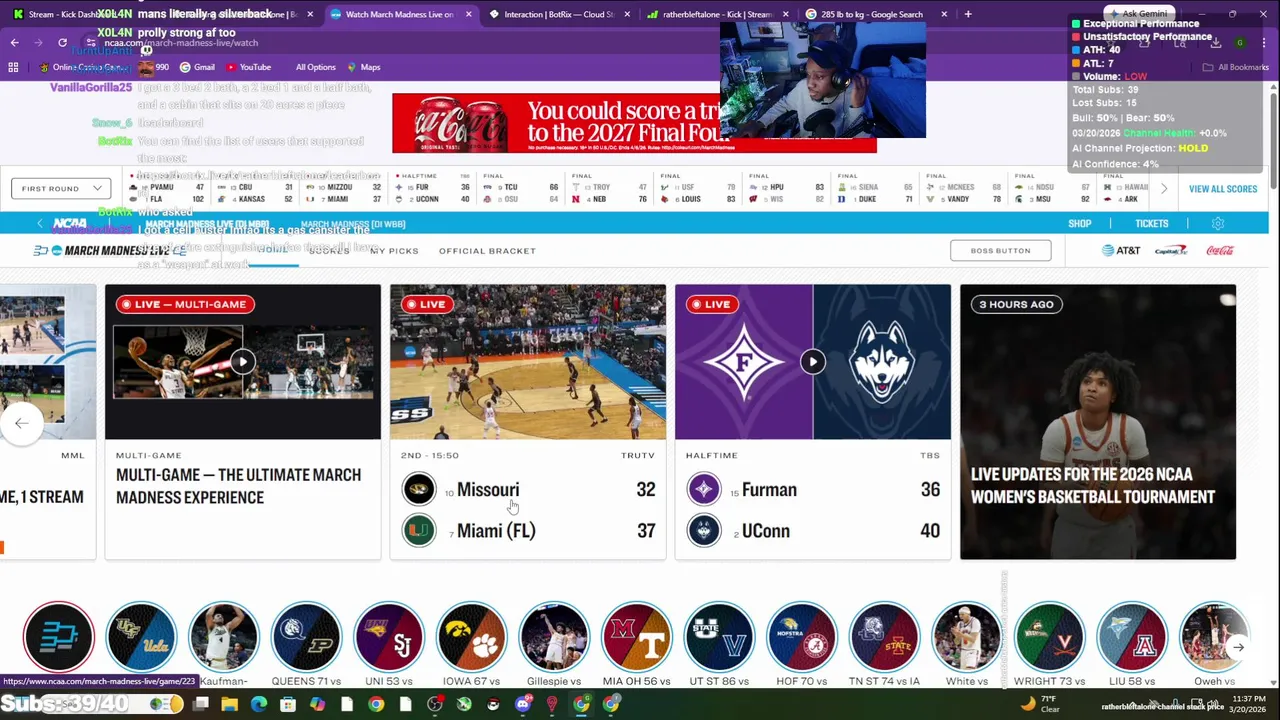This screenshot has height=720, width=1280.
Task: Open File Explorer from taskbar
Action: (x=230, y=704)
